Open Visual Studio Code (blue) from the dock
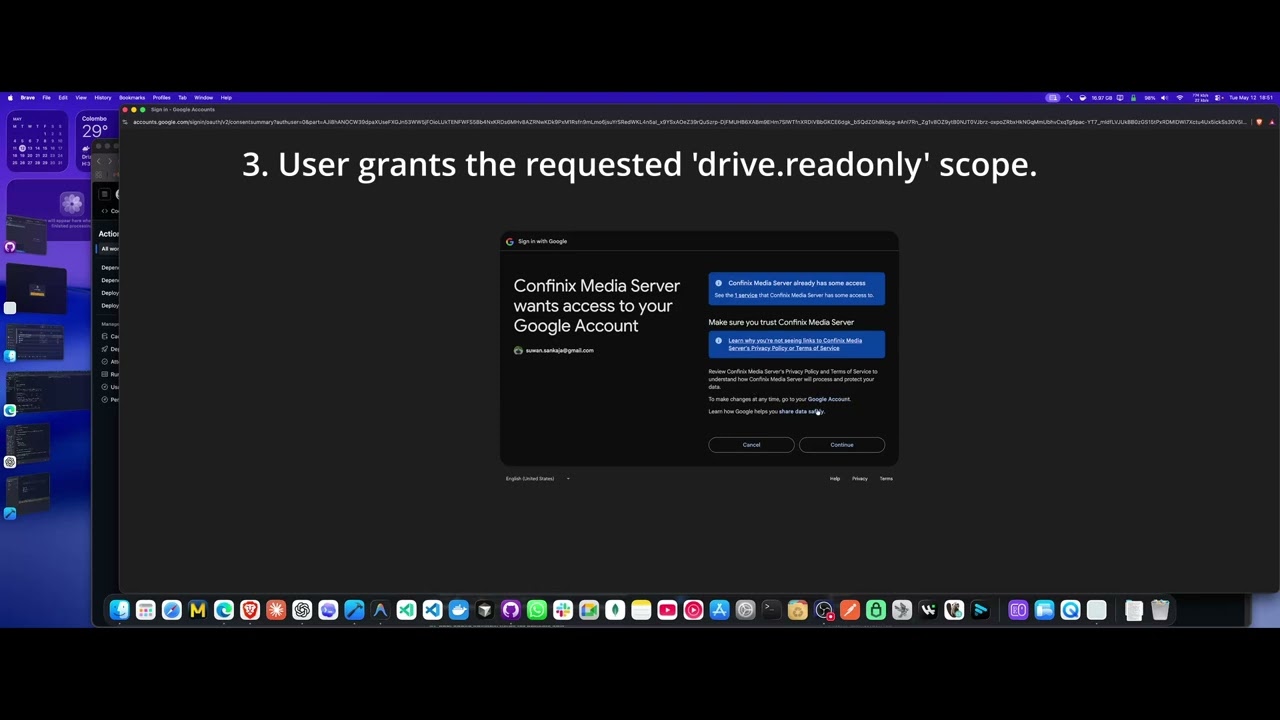Image resolution: width=1280 pixels, height=720 pixels. click(432, 610)
